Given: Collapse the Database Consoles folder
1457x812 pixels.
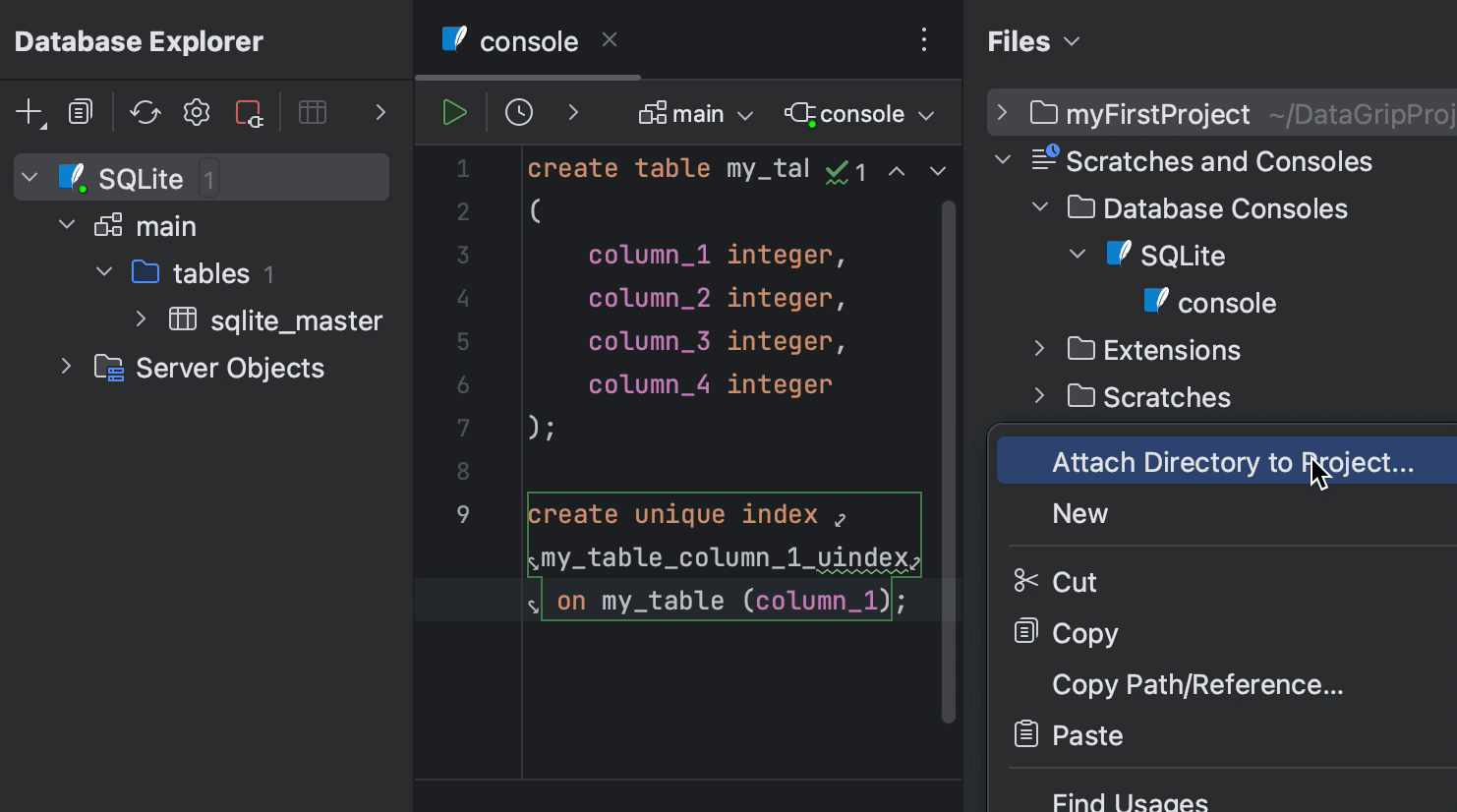Looking at the screenshot, I should [x=1039, y=207].
